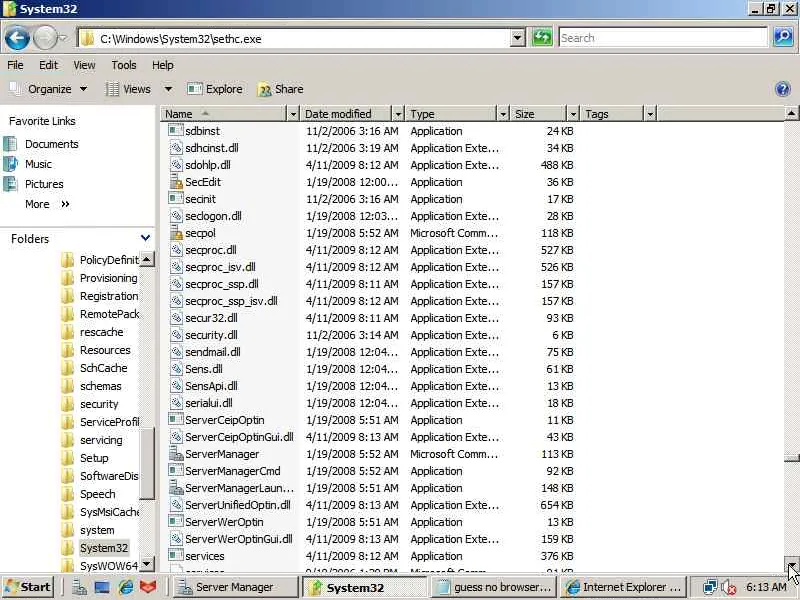Select file secur32.dll
The height and width of the screenshot is (600, 800).
click(211, 318)
